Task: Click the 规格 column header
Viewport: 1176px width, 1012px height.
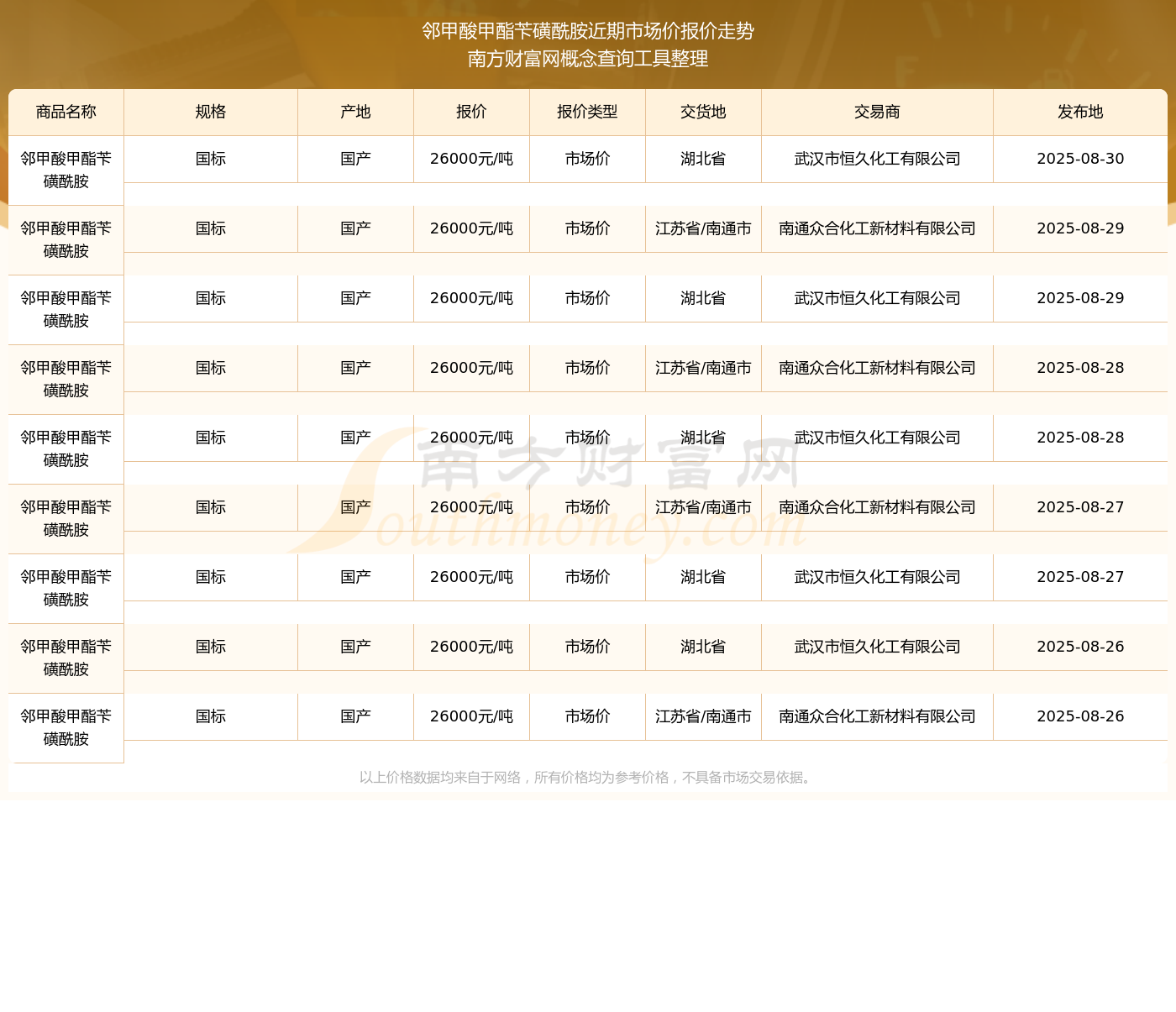Action: point(211,112)
